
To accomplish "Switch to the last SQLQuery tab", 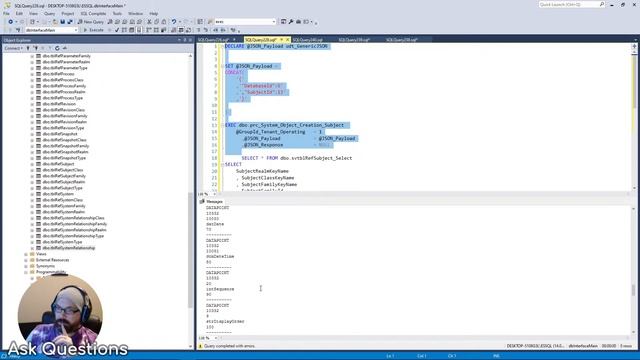I will coord(402,40).
